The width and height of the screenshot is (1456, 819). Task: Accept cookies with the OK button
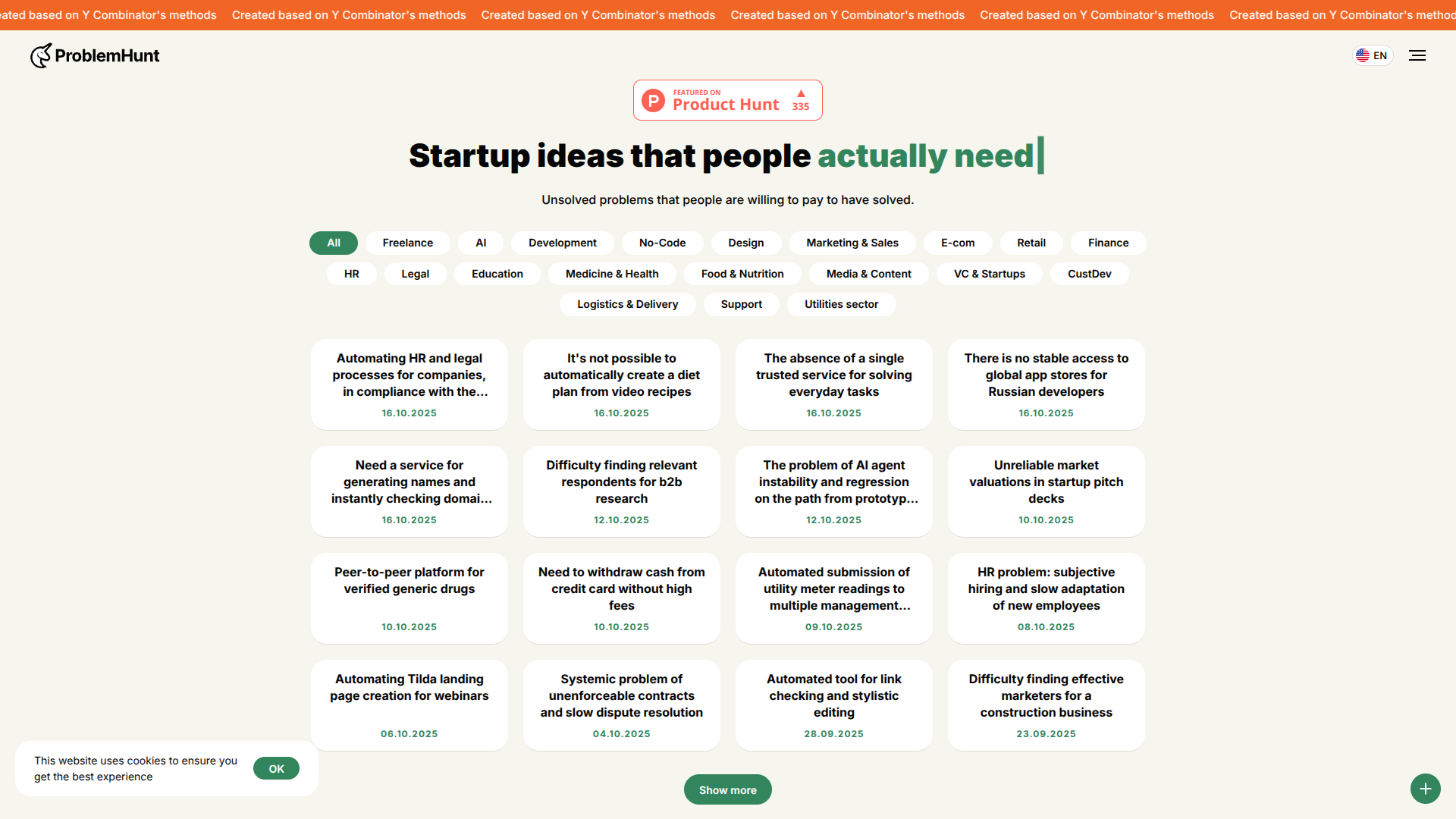point(276,768)
